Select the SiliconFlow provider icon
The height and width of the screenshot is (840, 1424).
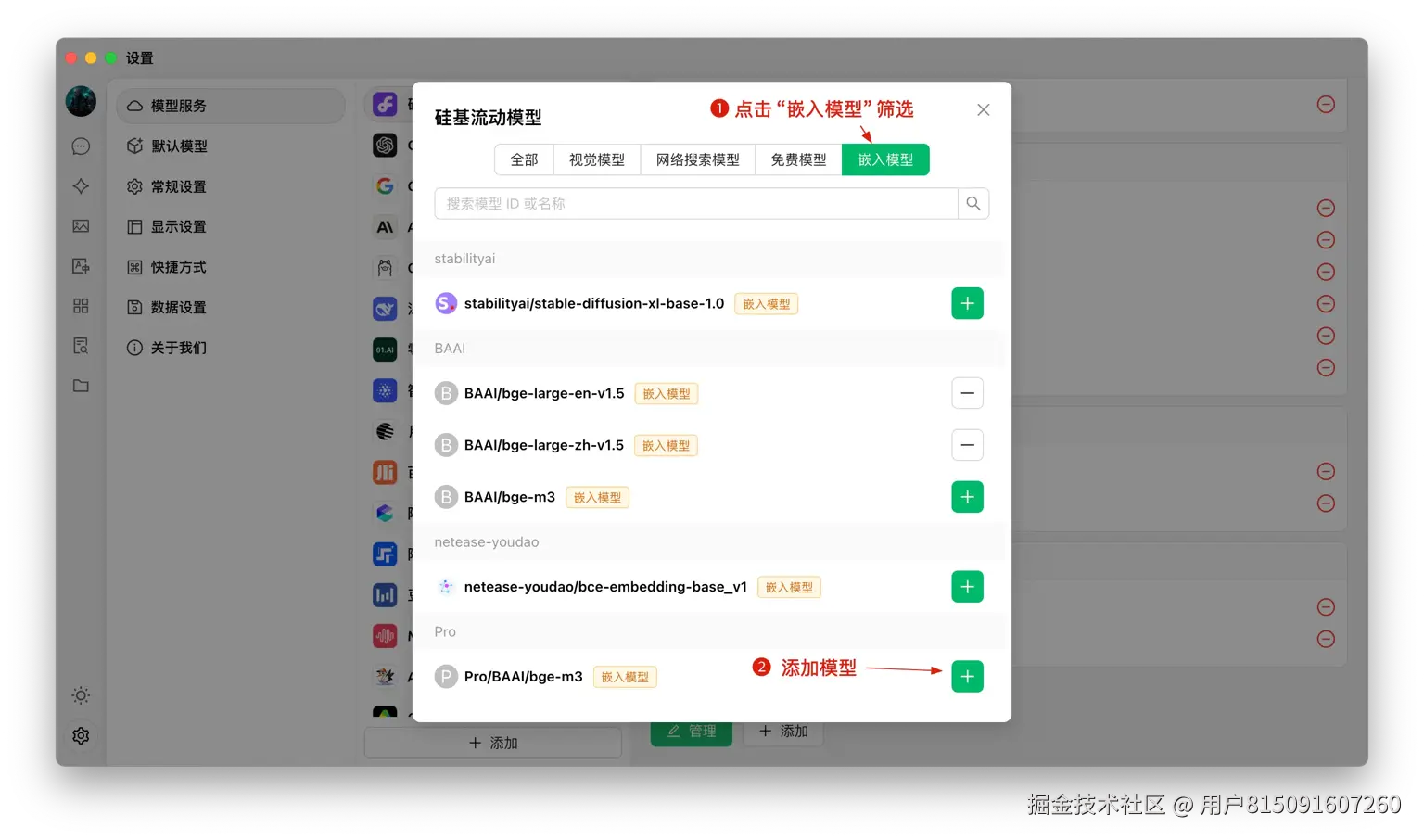coord(385,104)
